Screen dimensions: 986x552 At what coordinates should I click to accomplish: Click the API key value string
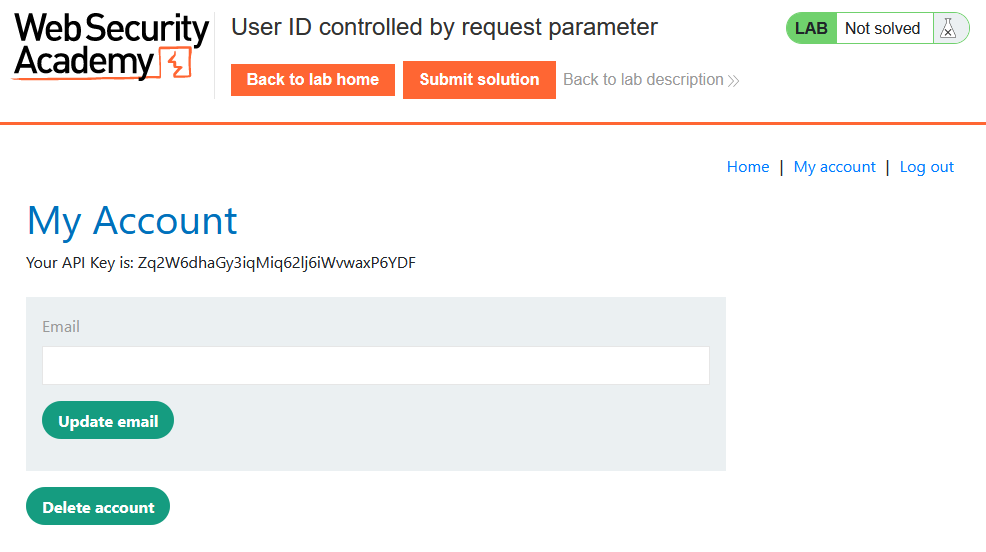click(x=277, y=263)
